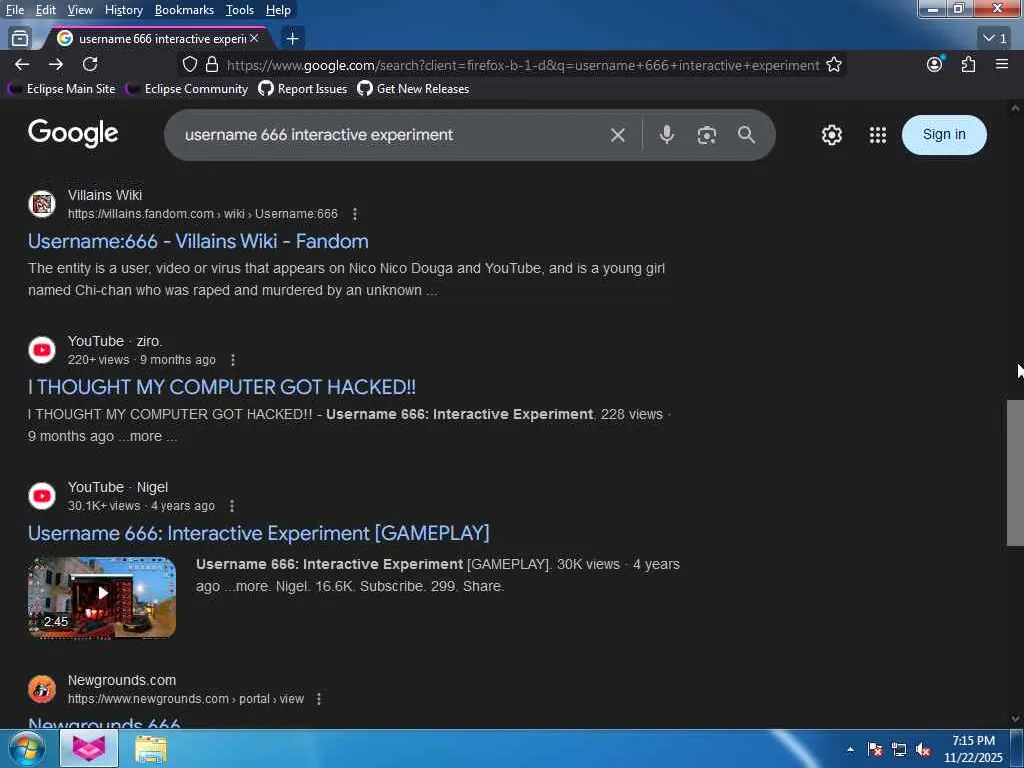Open the History menu

coord(123,10)
